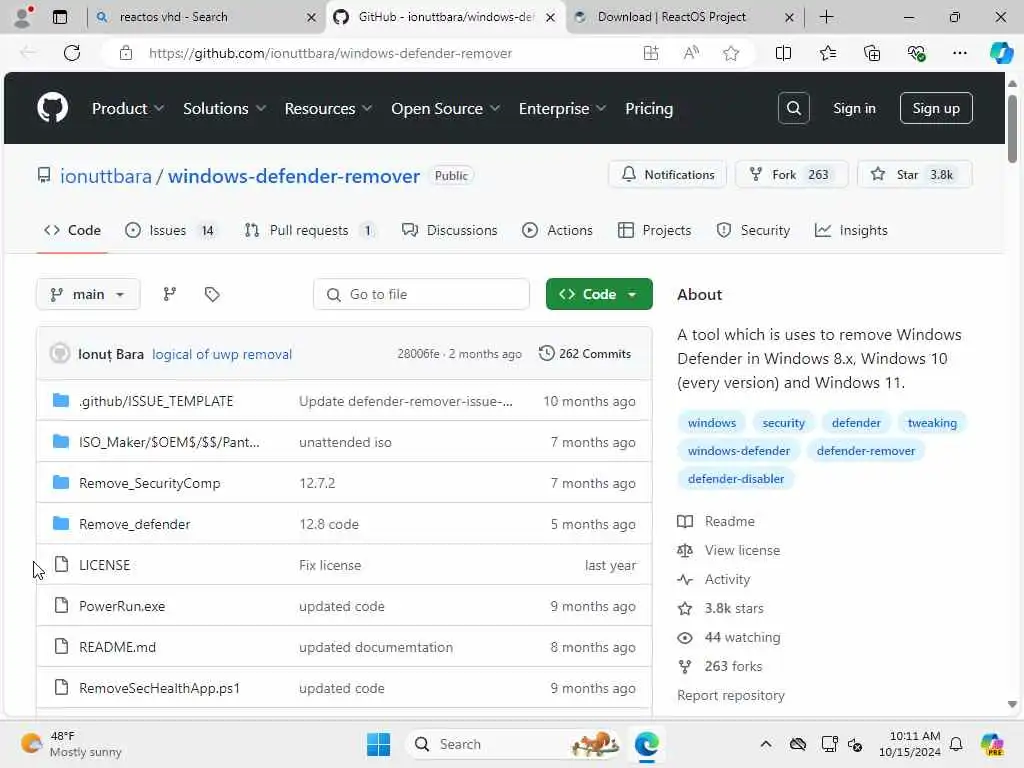Open a new browser tab
1024x768 pixels.
coord(826,17)
